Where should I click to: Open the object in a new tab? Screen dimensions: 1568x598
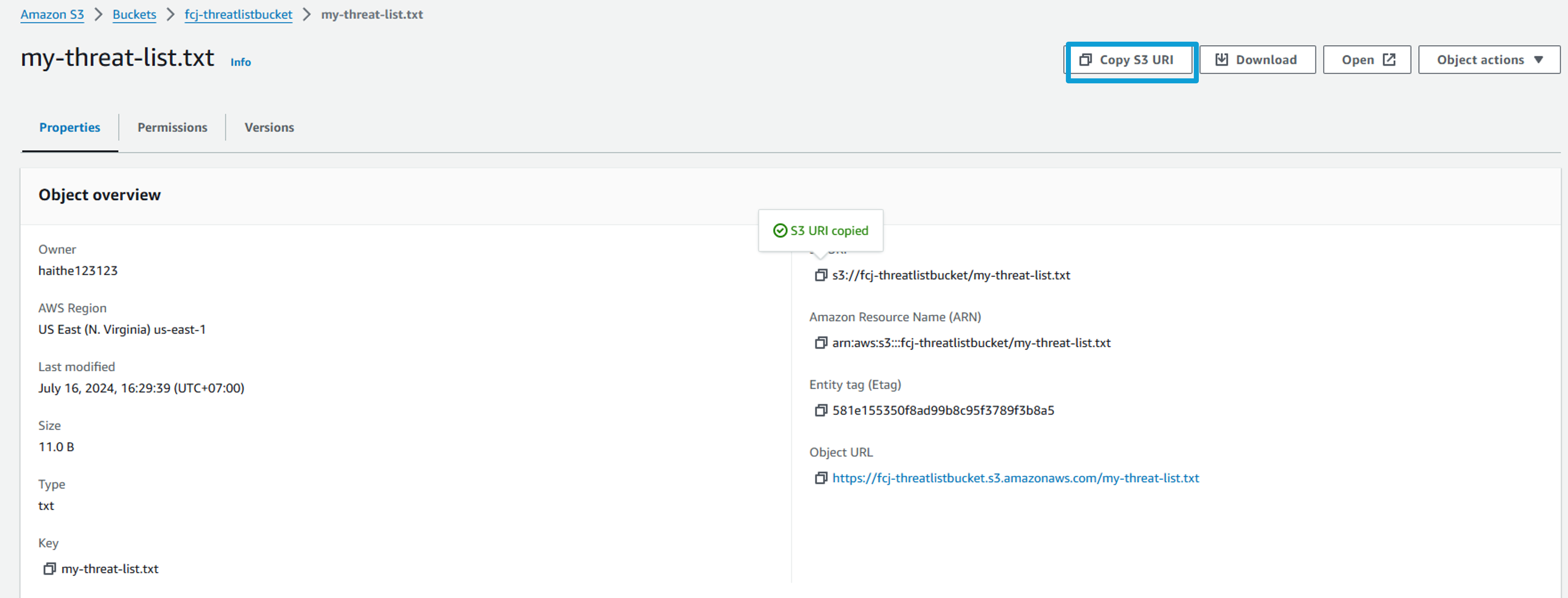(1367, 59)
